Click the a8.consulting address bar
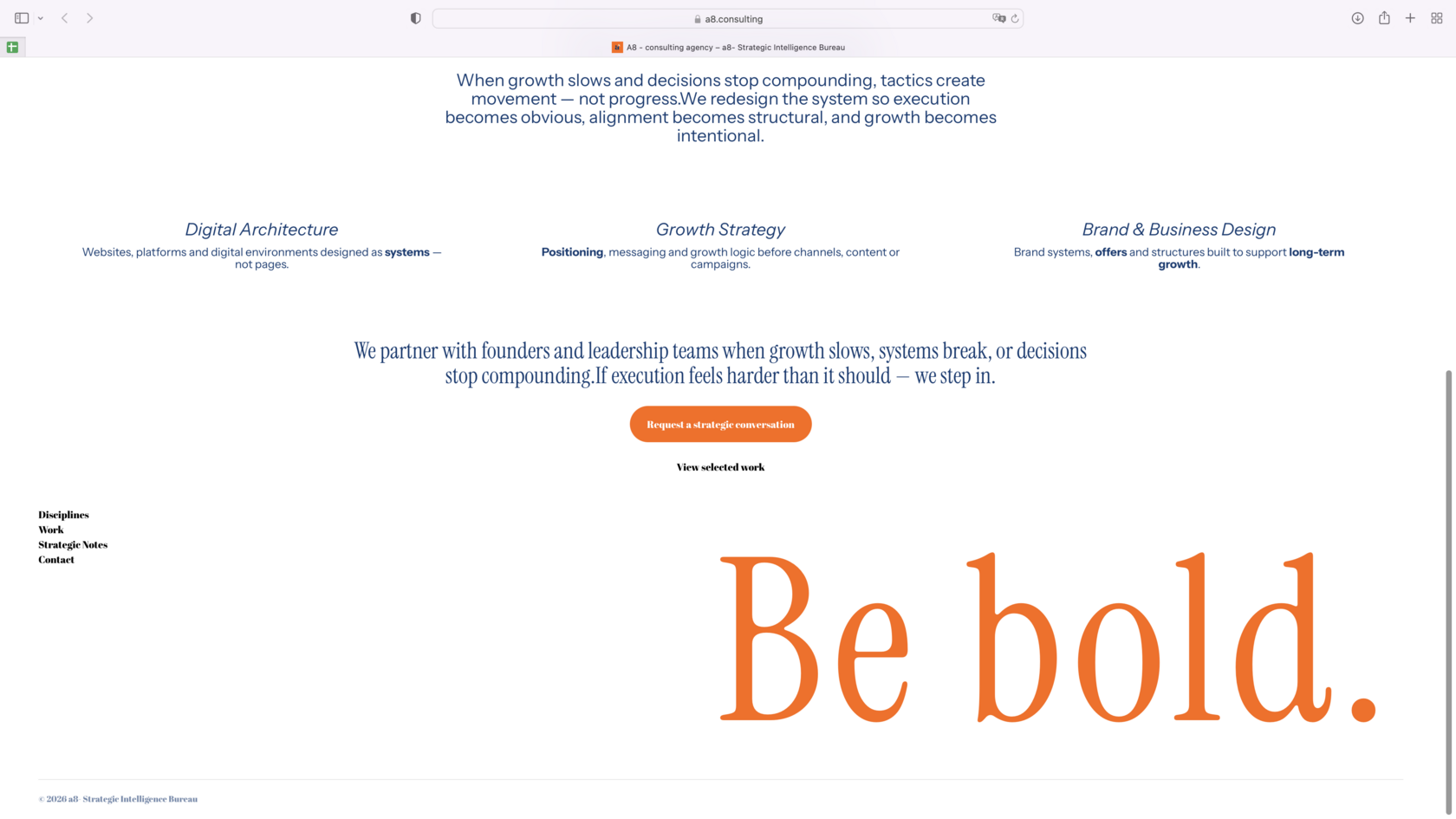Screen dimensions: 1456x819 coord(728,18)
